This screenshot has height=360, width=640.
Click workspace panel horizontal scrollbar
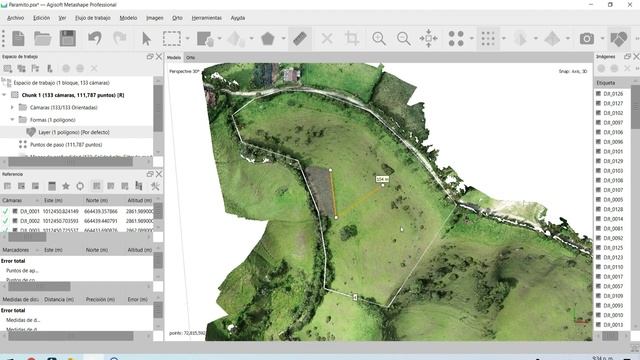pos(70,162)
